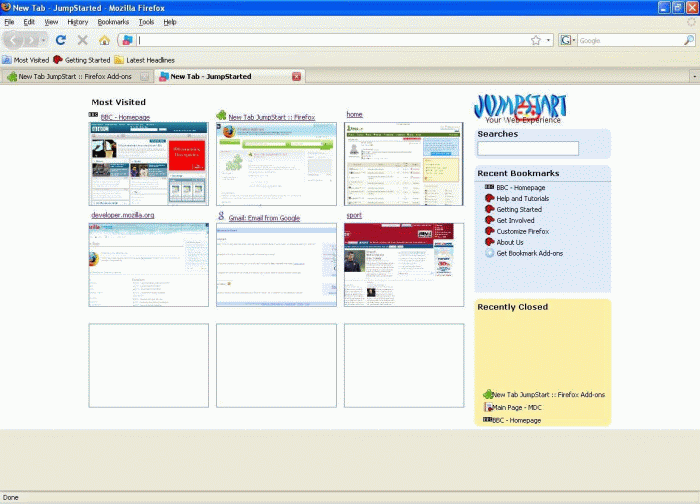Screen dimensions: 700x504
Task: Click the BBC Homepage thumbnail preview
Action: [149, 164]
